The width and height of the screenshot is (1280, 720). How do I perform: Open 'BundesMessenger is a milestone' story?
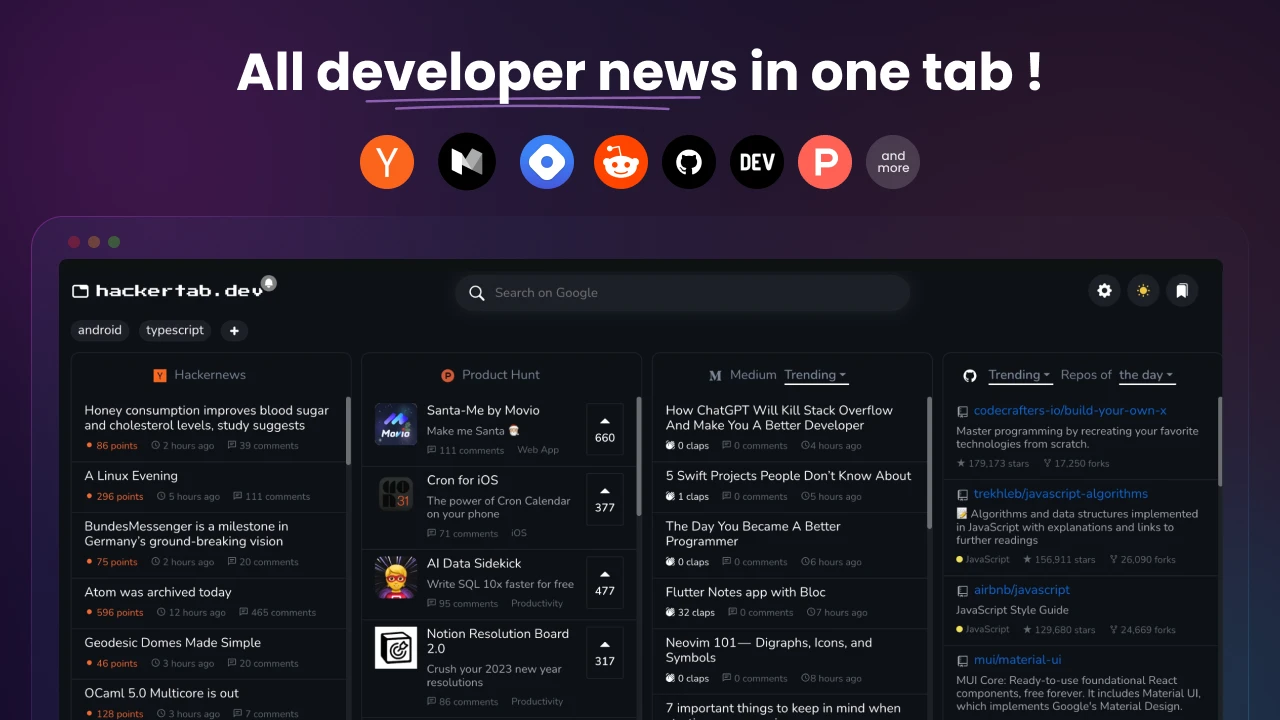click(x=186, y=534)
